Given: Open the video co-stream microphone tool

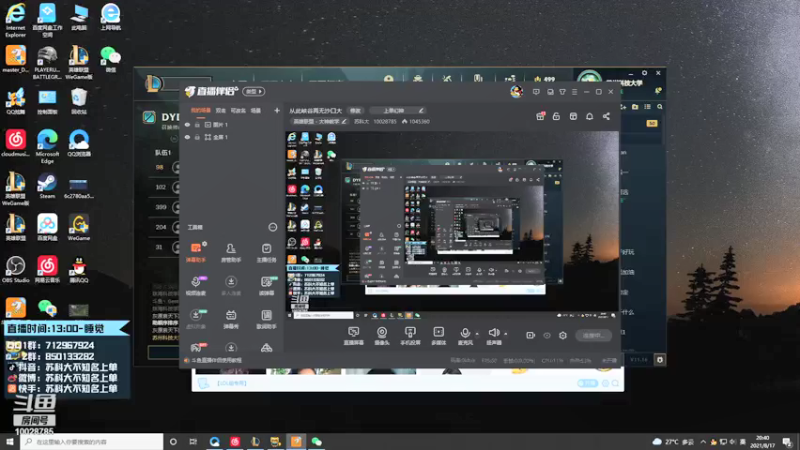Looking at the screenshot, I should [196, 285].
